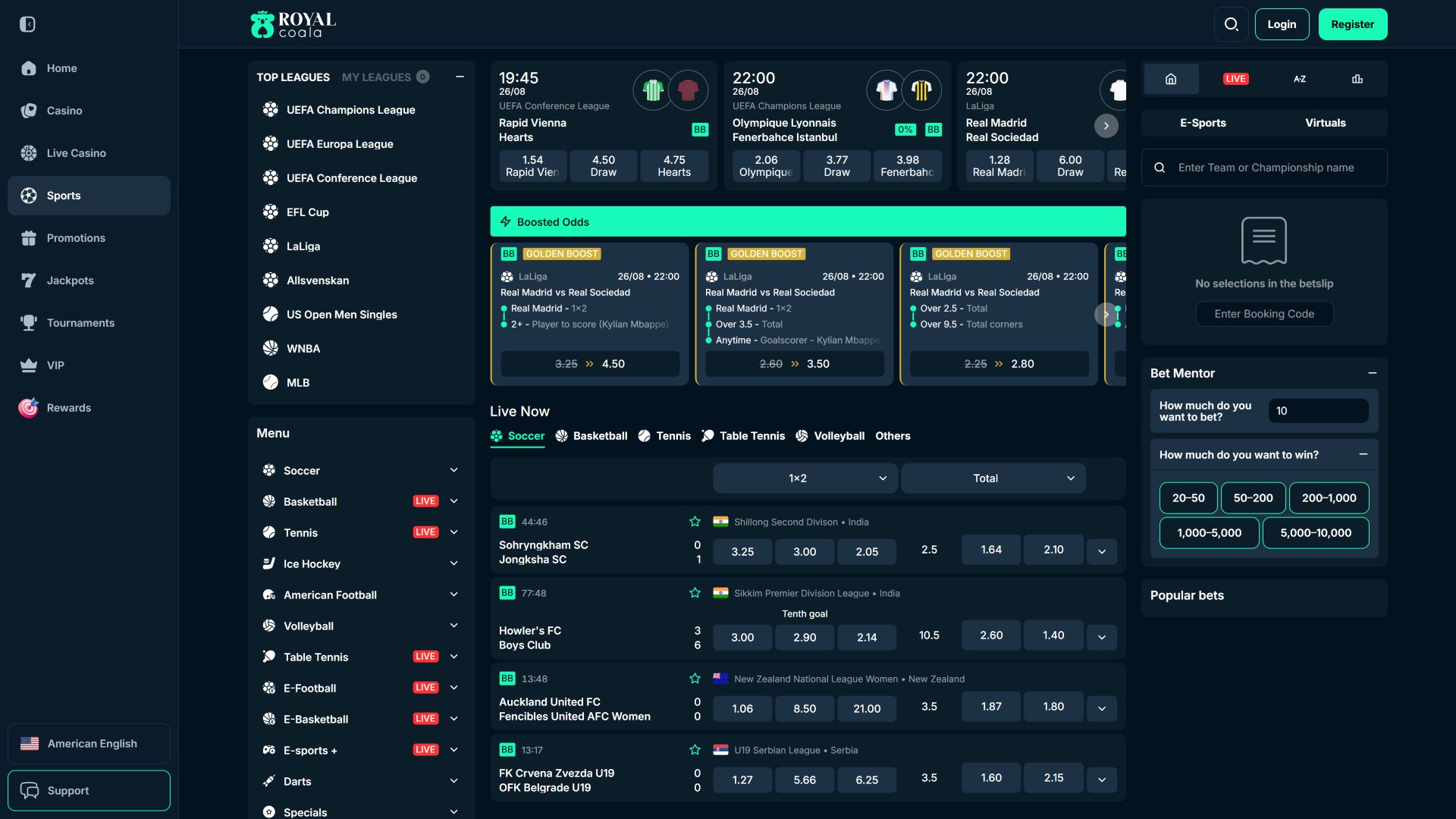This screenshot has height=819, width=1456.
Task: Show next featured matches with arrow icon
Action: tap(1106, 126)
